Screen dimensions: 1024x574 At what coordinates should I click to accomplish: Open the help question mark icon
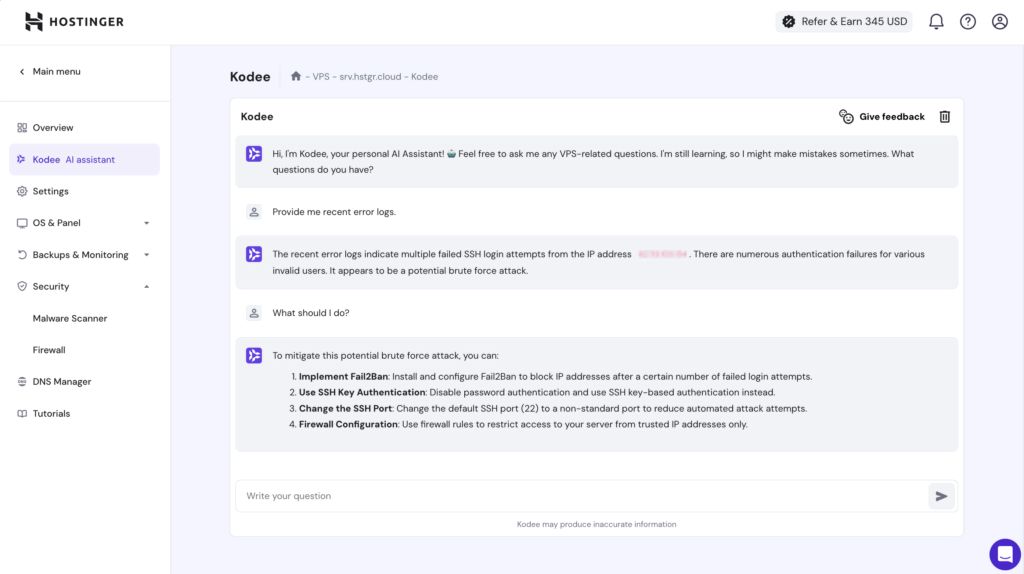coord(968,21)
